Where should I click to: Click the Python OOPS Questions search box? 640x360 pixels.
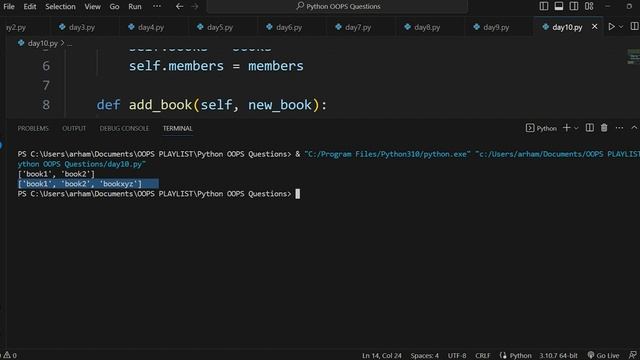[x=337, y=6]
